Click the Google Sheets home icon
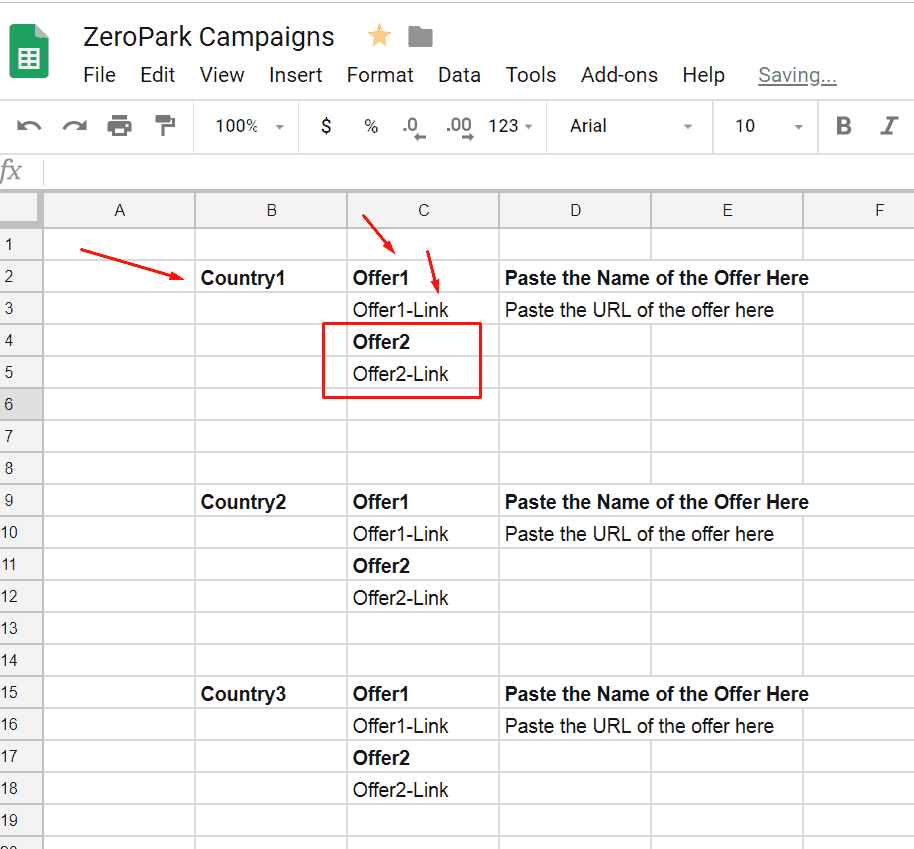The image size is (914, 849). [x=29, y=51]
